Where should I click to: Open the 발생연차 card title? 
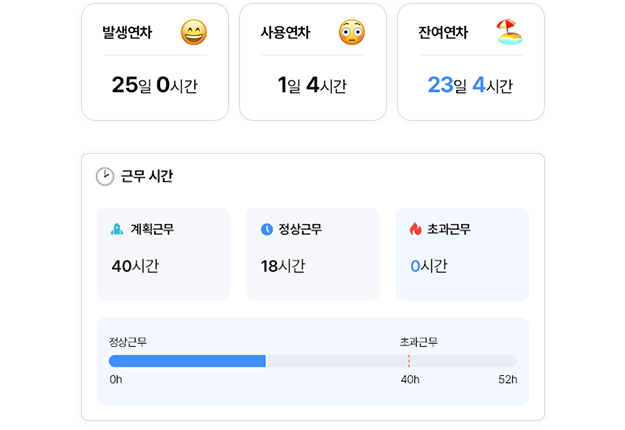(x=127, y=33)
